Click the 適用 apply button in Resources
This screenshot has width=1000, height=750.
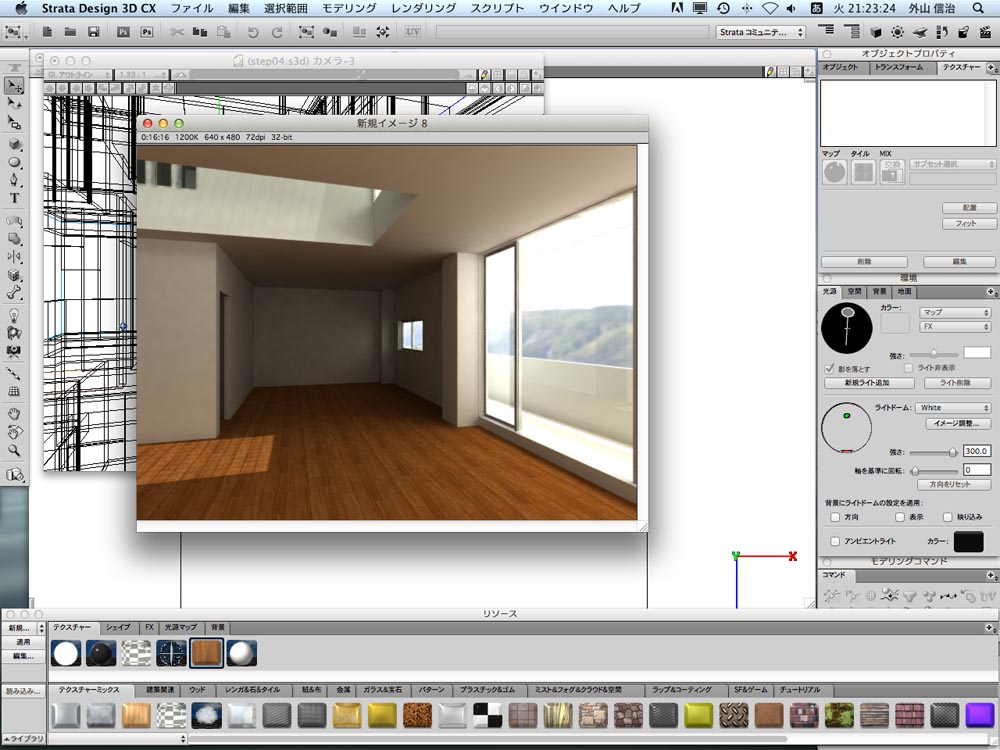click(22, 642)
